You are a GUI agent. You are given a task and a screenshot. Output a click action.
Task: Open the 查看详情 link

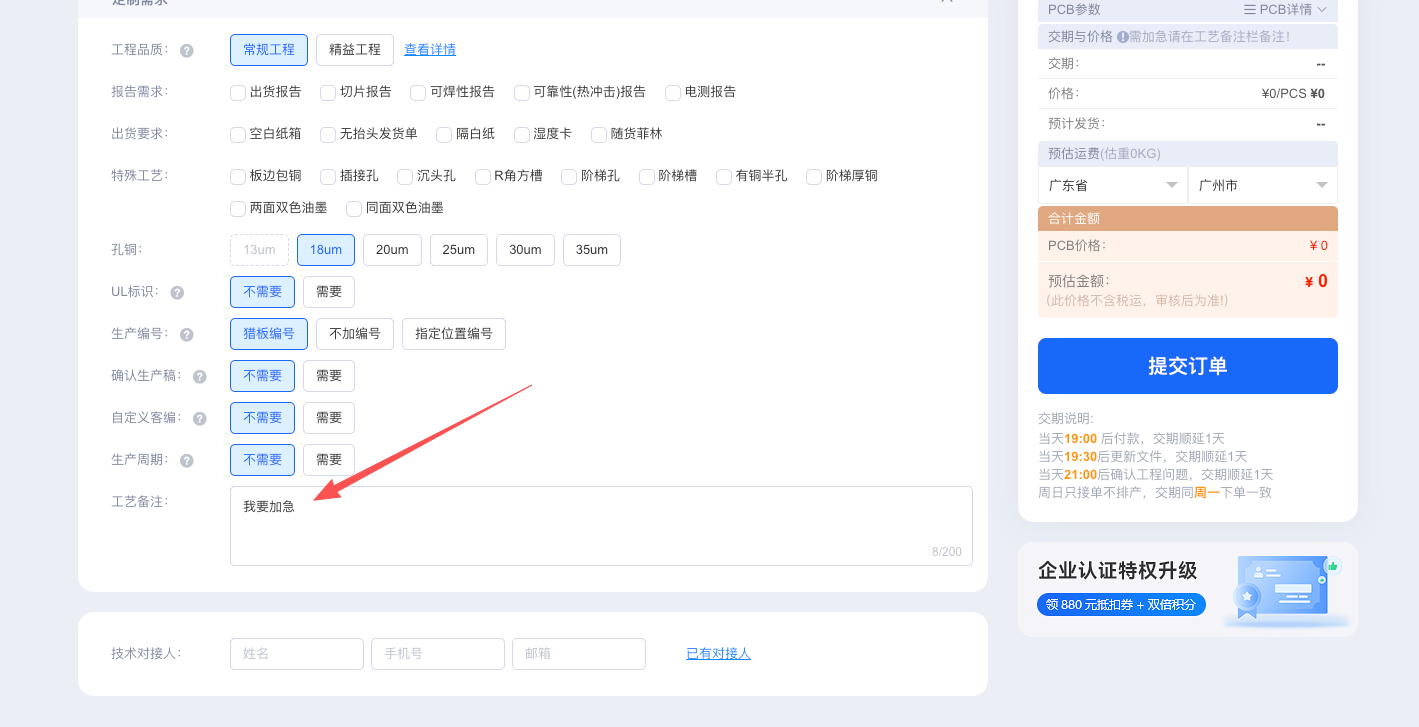[x=430, y=50]
